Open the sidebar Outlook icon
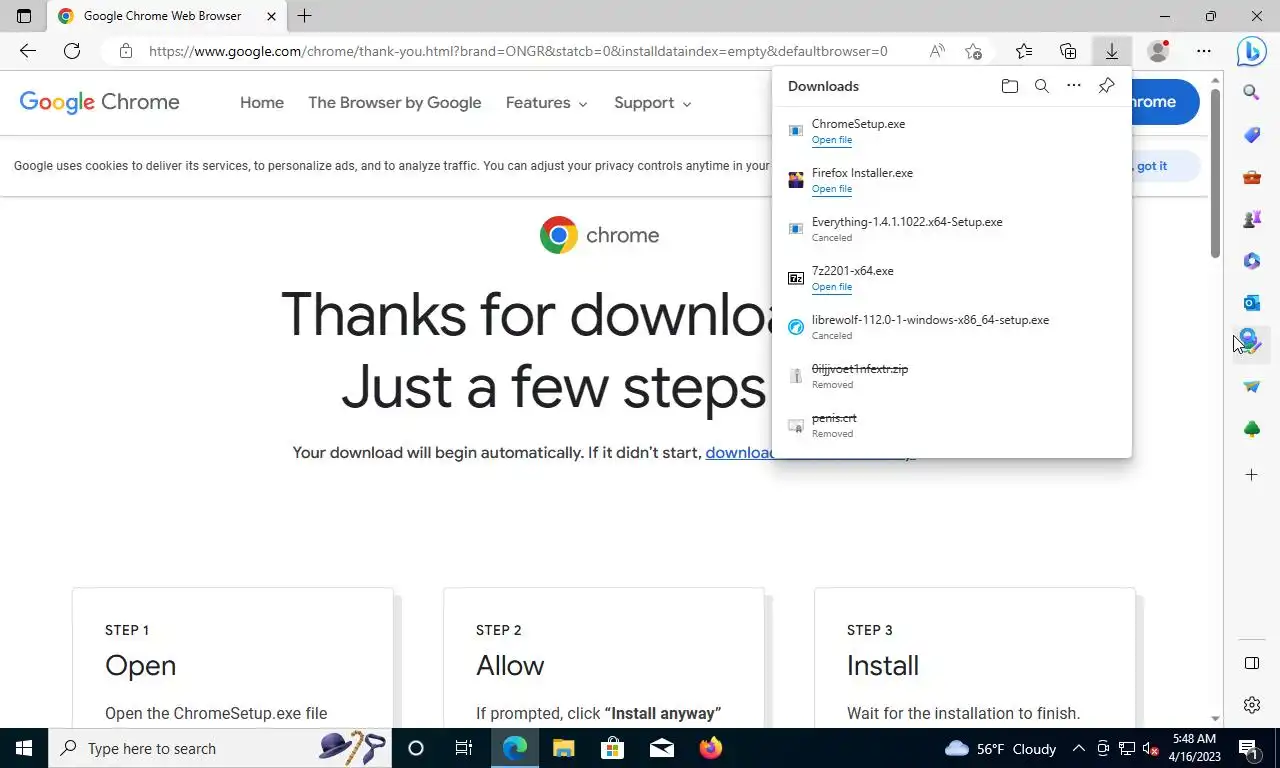This screenshot has height=768, width=1280. 1252,303
